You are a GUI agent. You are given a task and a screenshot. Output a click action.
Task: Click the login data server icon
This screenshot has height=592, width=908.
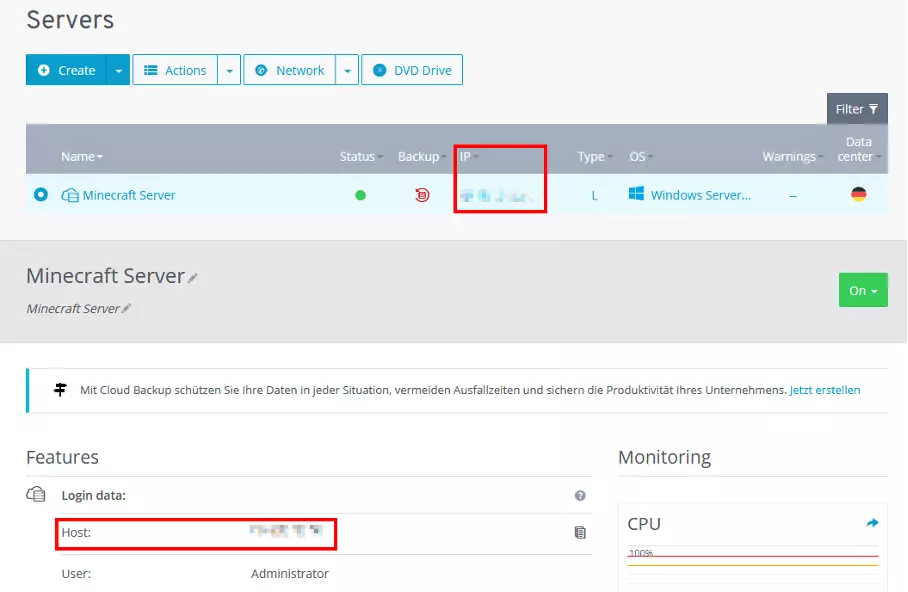pyautogui.click(x=36, y=494)
